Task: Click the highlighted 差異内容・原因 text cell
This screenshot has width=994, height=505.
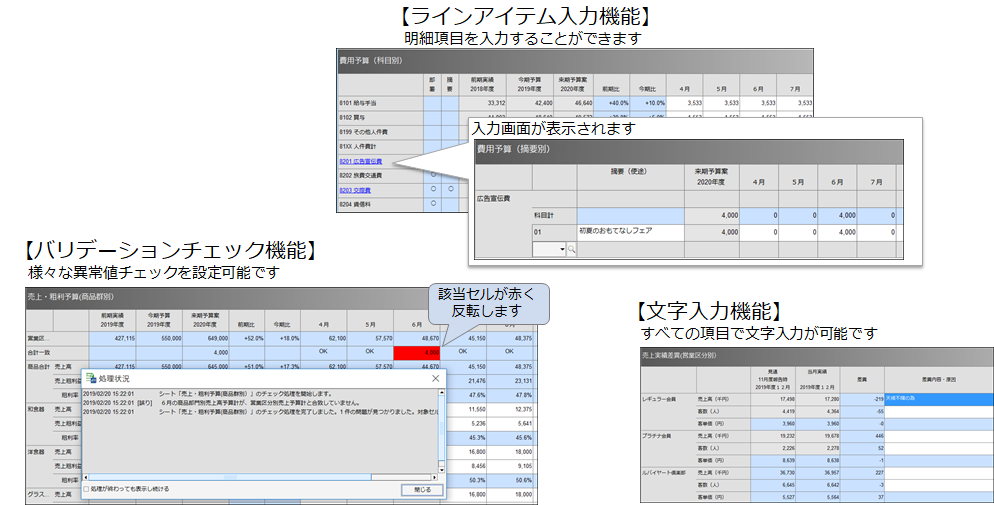Action: tap(939, 399)
